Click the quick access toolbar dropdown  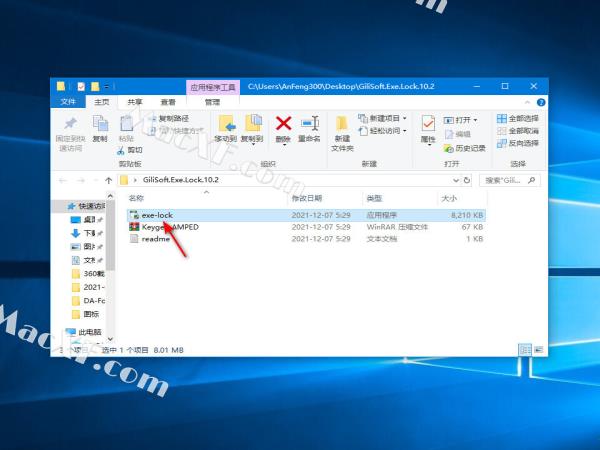(107, 87)
